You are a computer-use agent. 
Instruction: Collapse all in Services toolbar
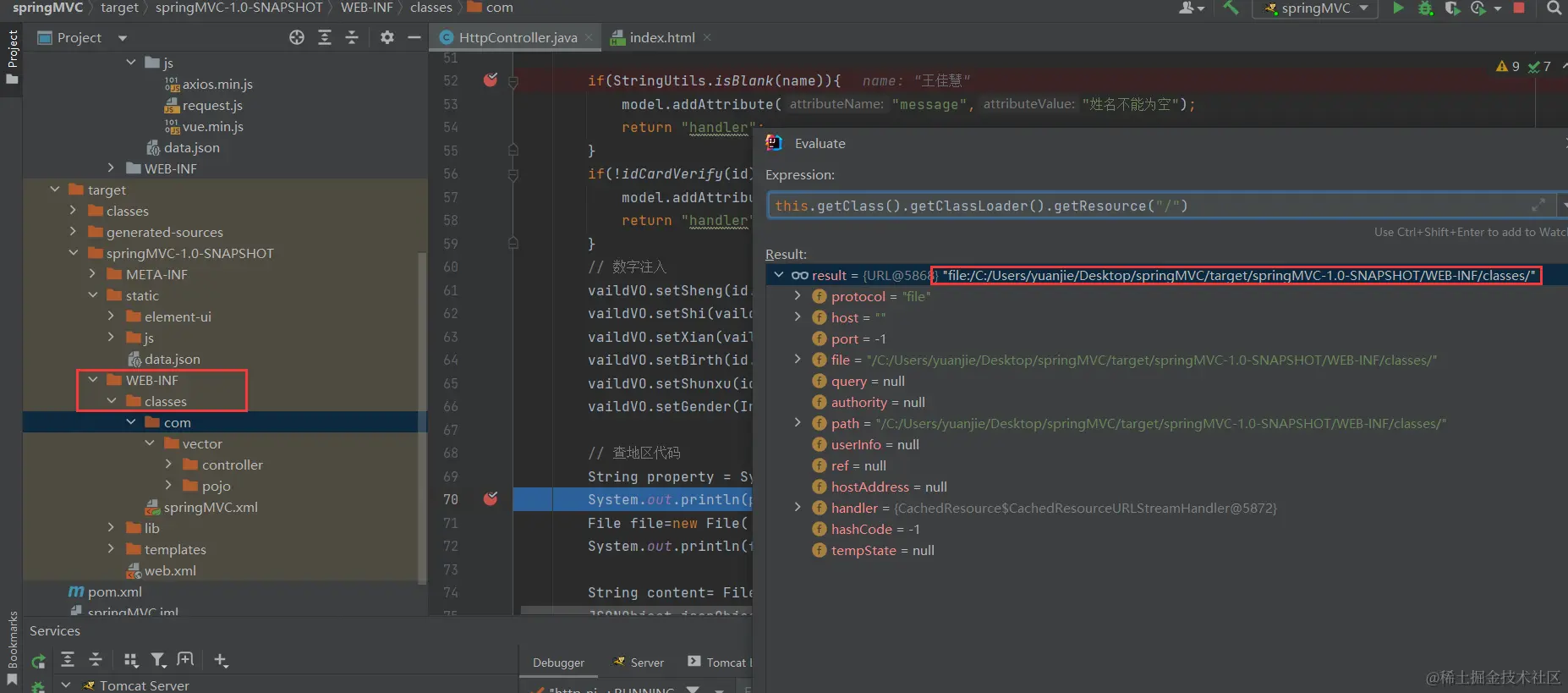pos(96,660)
